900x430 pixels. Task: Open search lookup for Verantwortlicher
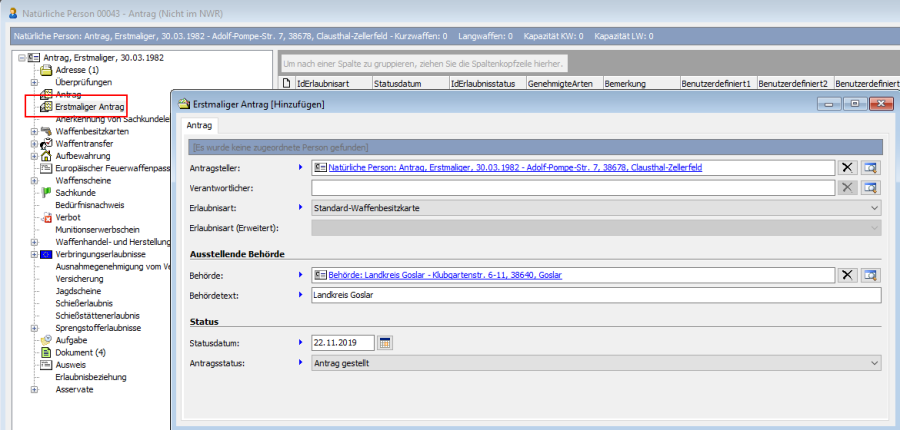point(871,188)
